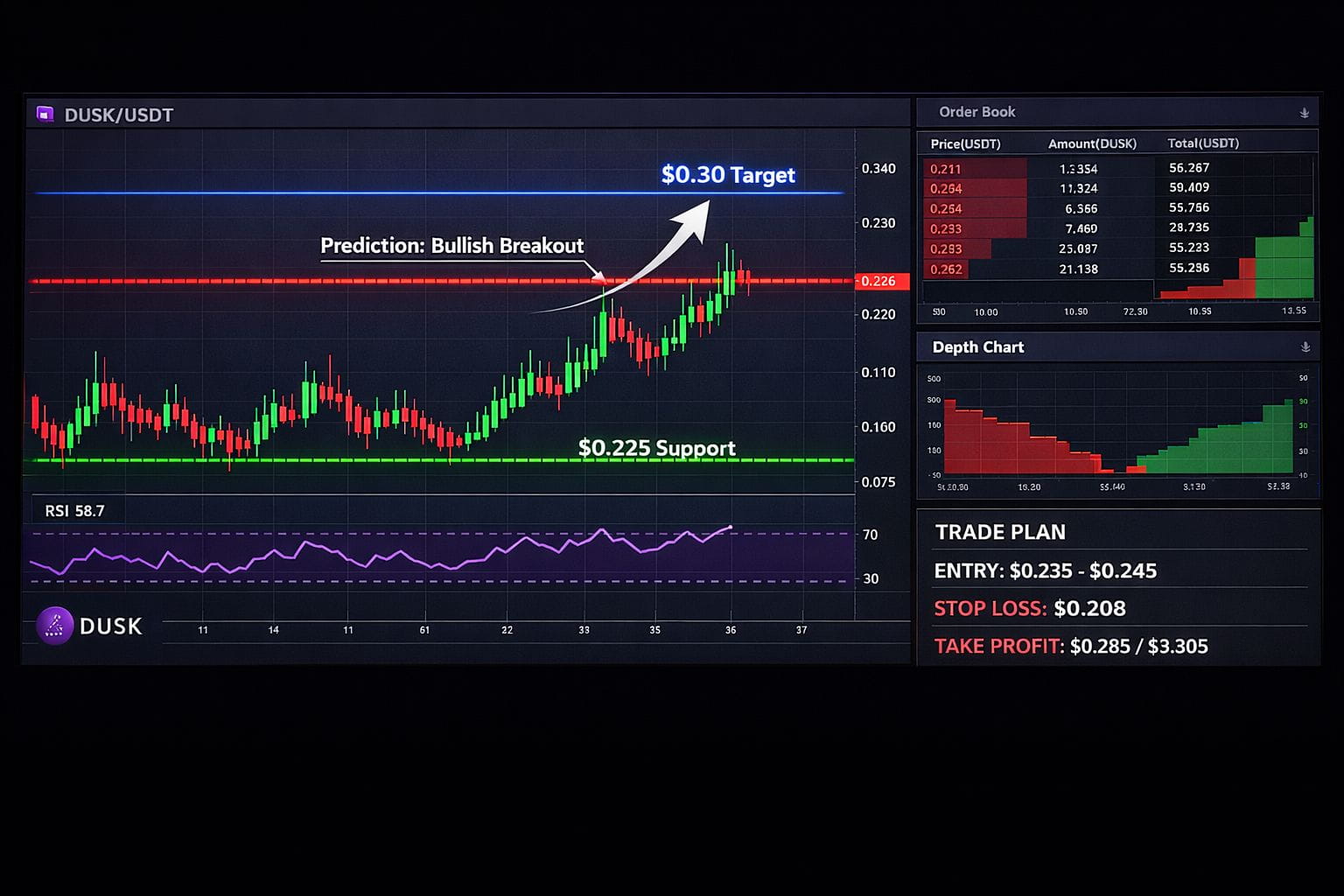Click the 55.223 total cell

[1189, 248]
